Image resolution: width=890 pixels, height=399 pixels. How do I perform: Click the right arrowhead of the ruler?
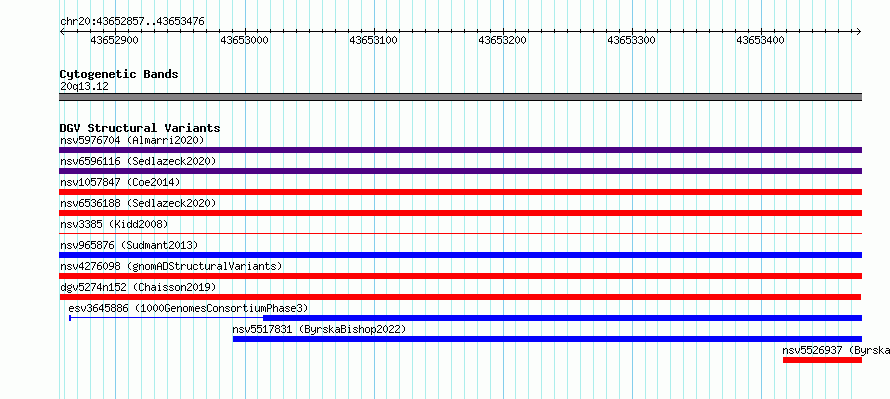(859, 31)
